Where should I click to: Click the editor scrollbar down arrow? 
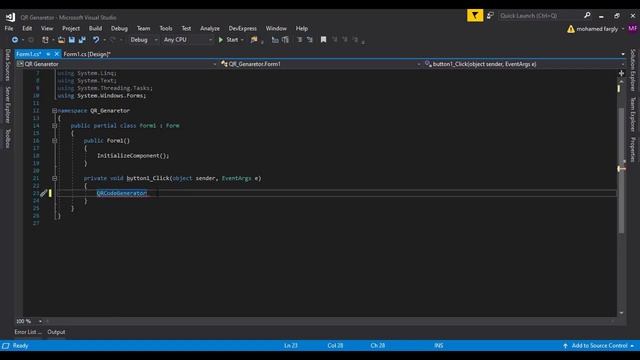tap(621, 313)
